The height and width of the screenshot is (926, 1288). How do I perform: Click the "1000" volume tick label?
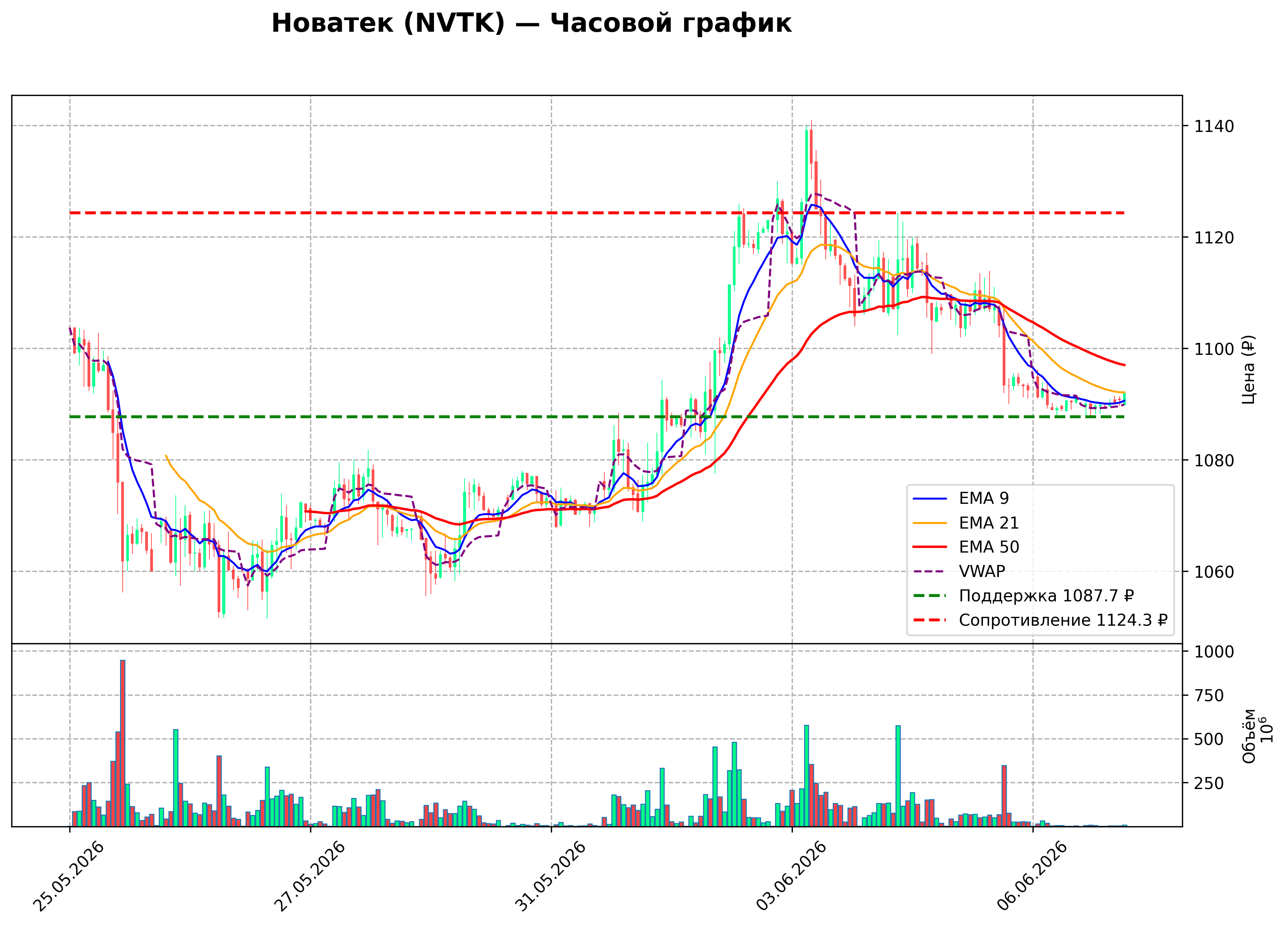click(1214, 652)
